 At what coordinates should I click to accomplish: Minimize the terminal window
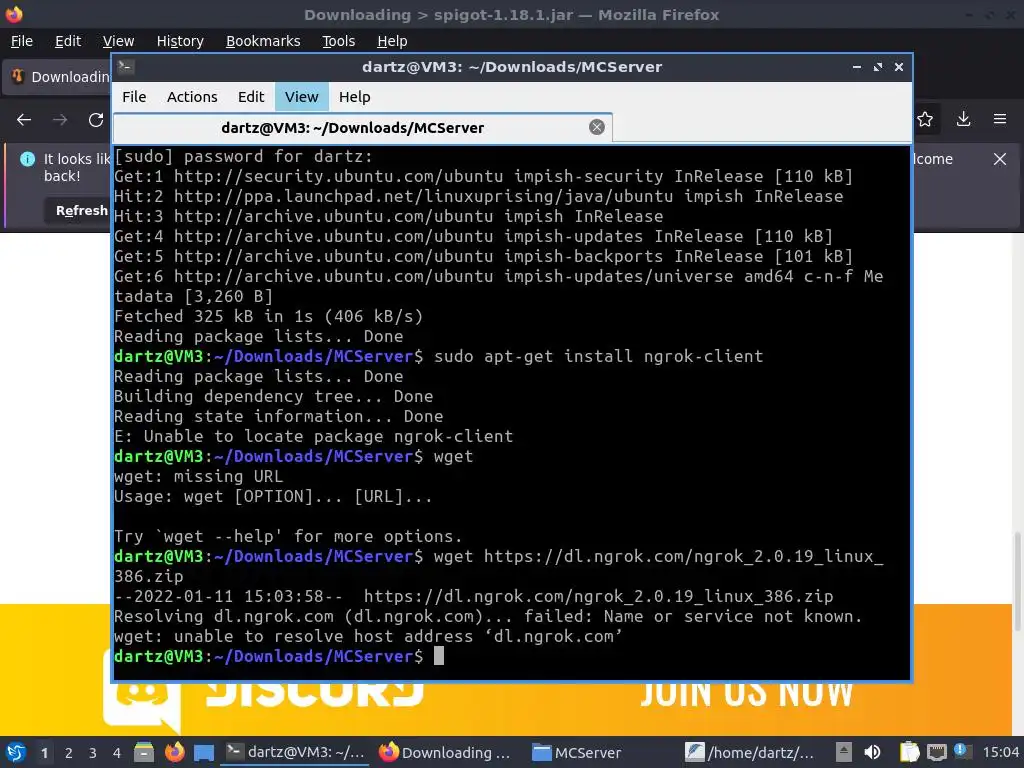(857, 67)
